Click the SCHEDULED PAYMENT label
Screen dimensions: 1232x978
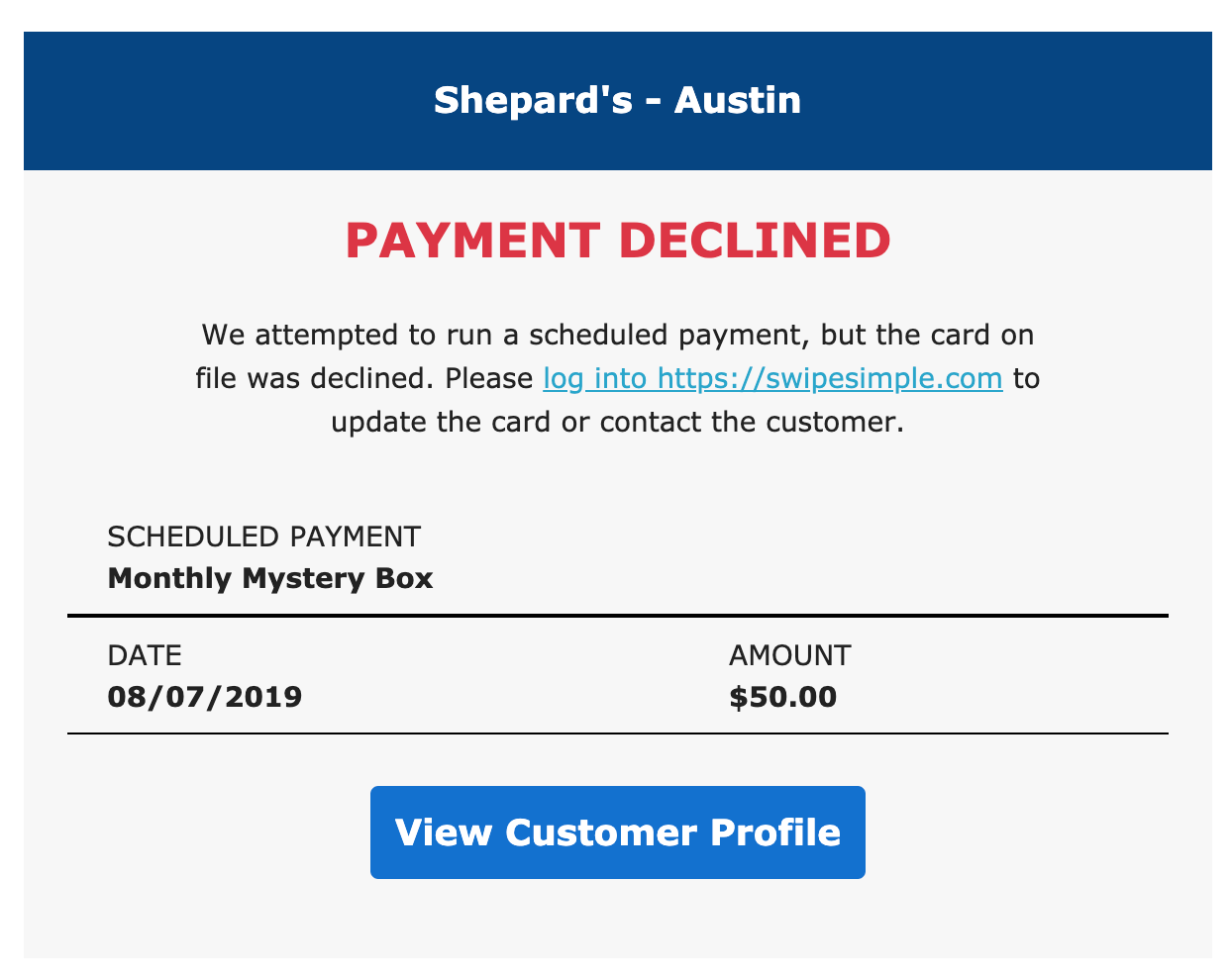tap(263, 537)
